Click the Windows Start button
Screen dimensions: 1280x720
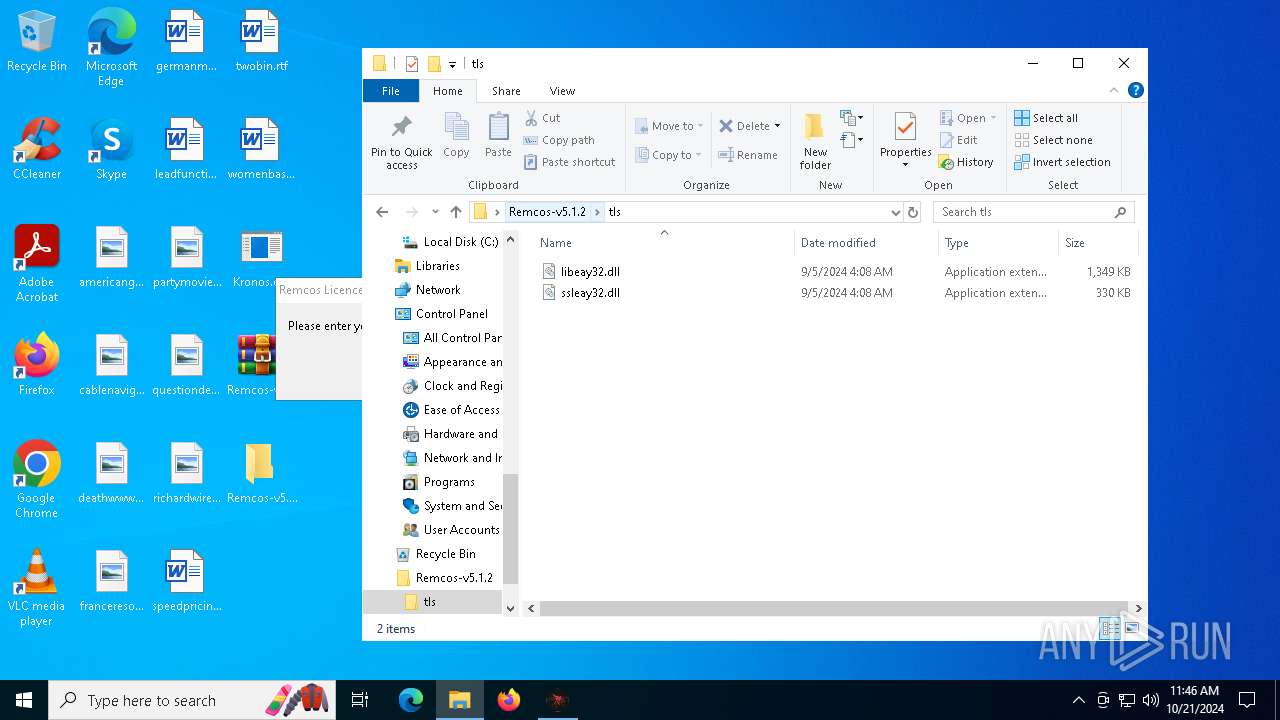point(24,700)
